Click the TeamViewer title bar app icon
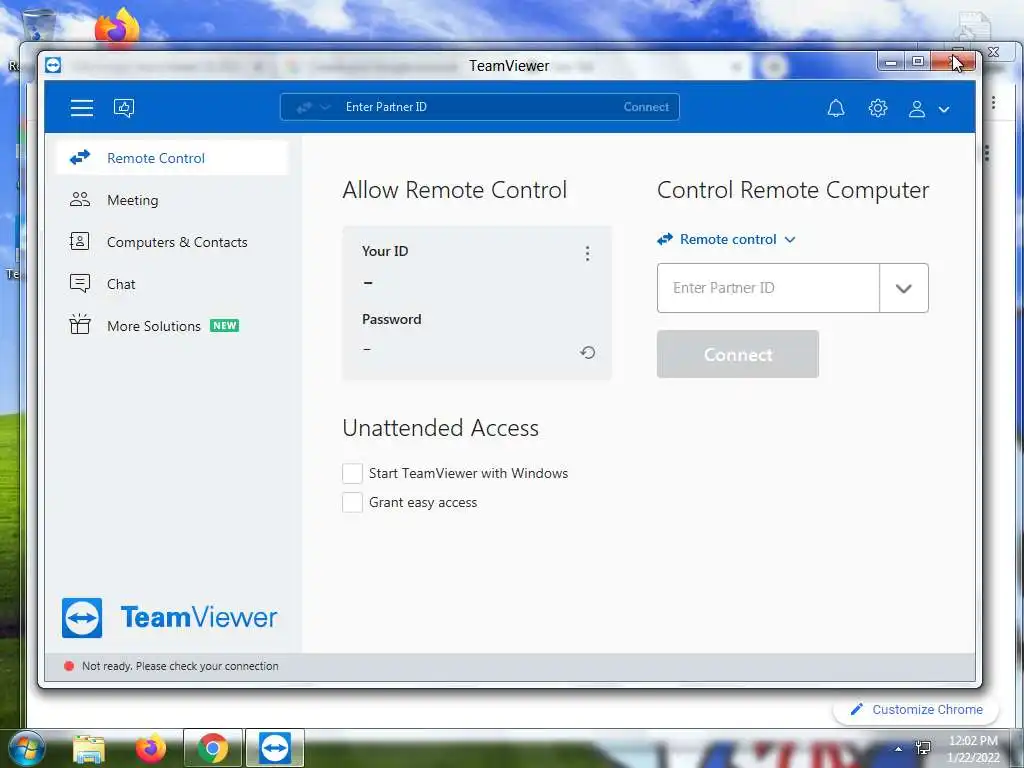Screen dimensions: 1024x768 click(x=54, y=65)
